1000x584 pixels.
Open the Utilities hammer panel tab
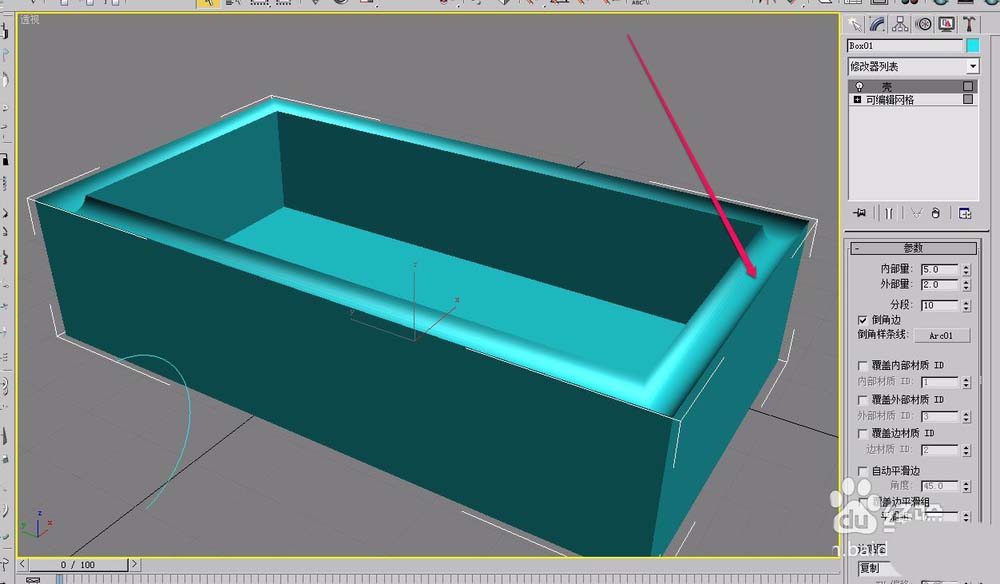coord(969,24)
